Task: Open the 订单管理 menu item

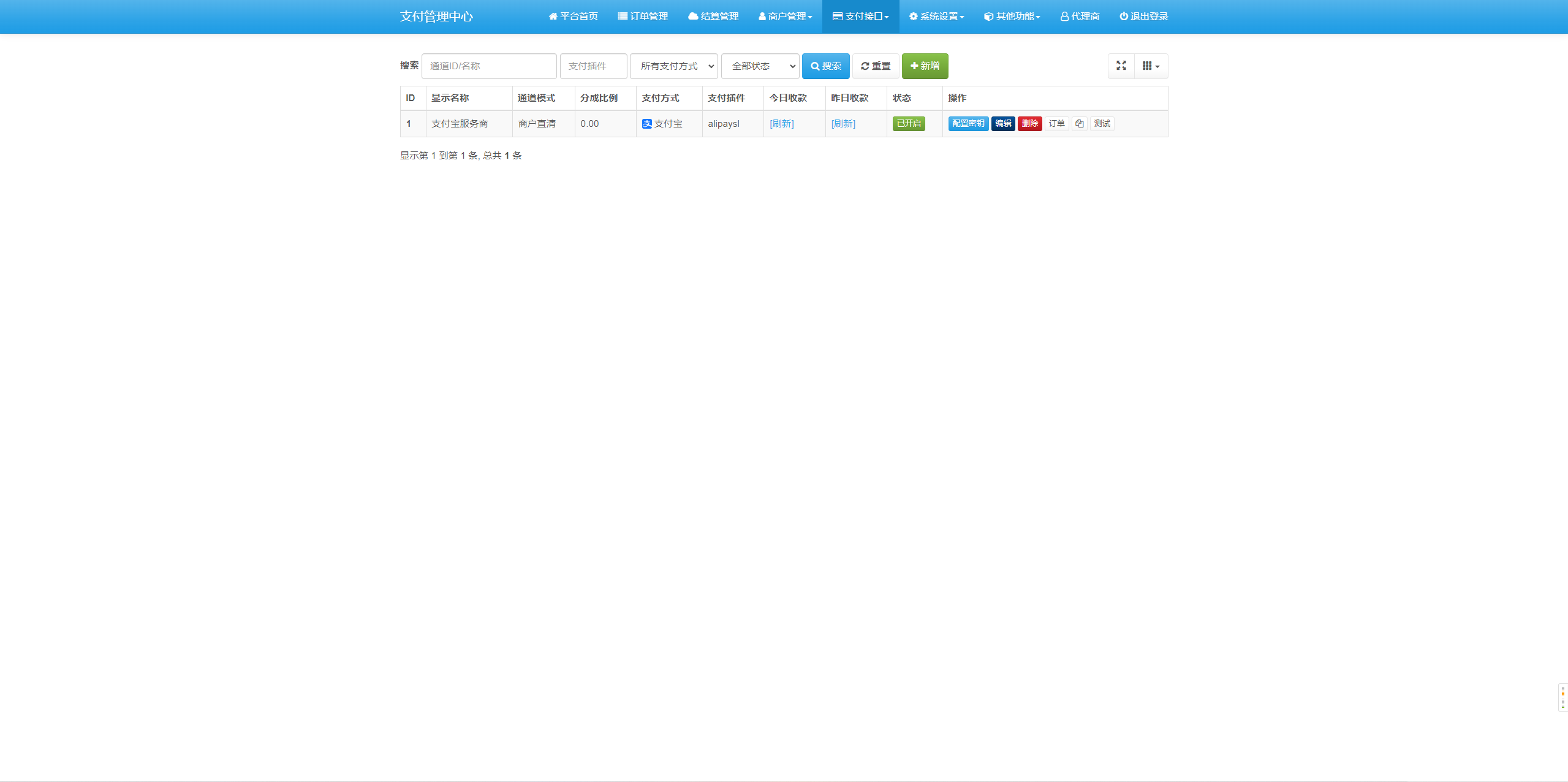Action: tap(643, 17)
